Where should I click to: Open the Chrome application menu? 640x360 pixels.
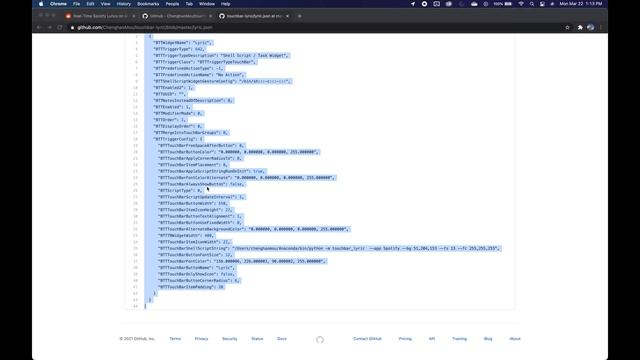pyautogui.click(x=58, y=4)
